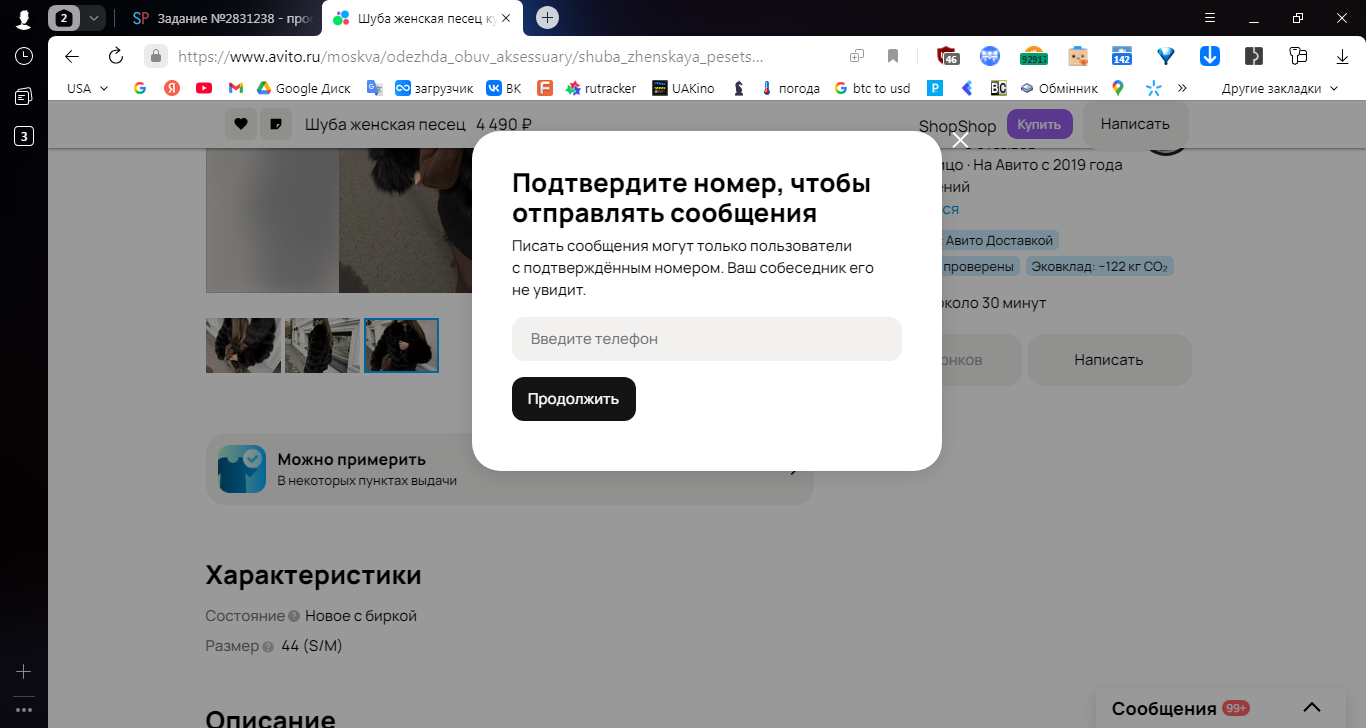Open the browser hamburger menu

(x=1210, y=18)
